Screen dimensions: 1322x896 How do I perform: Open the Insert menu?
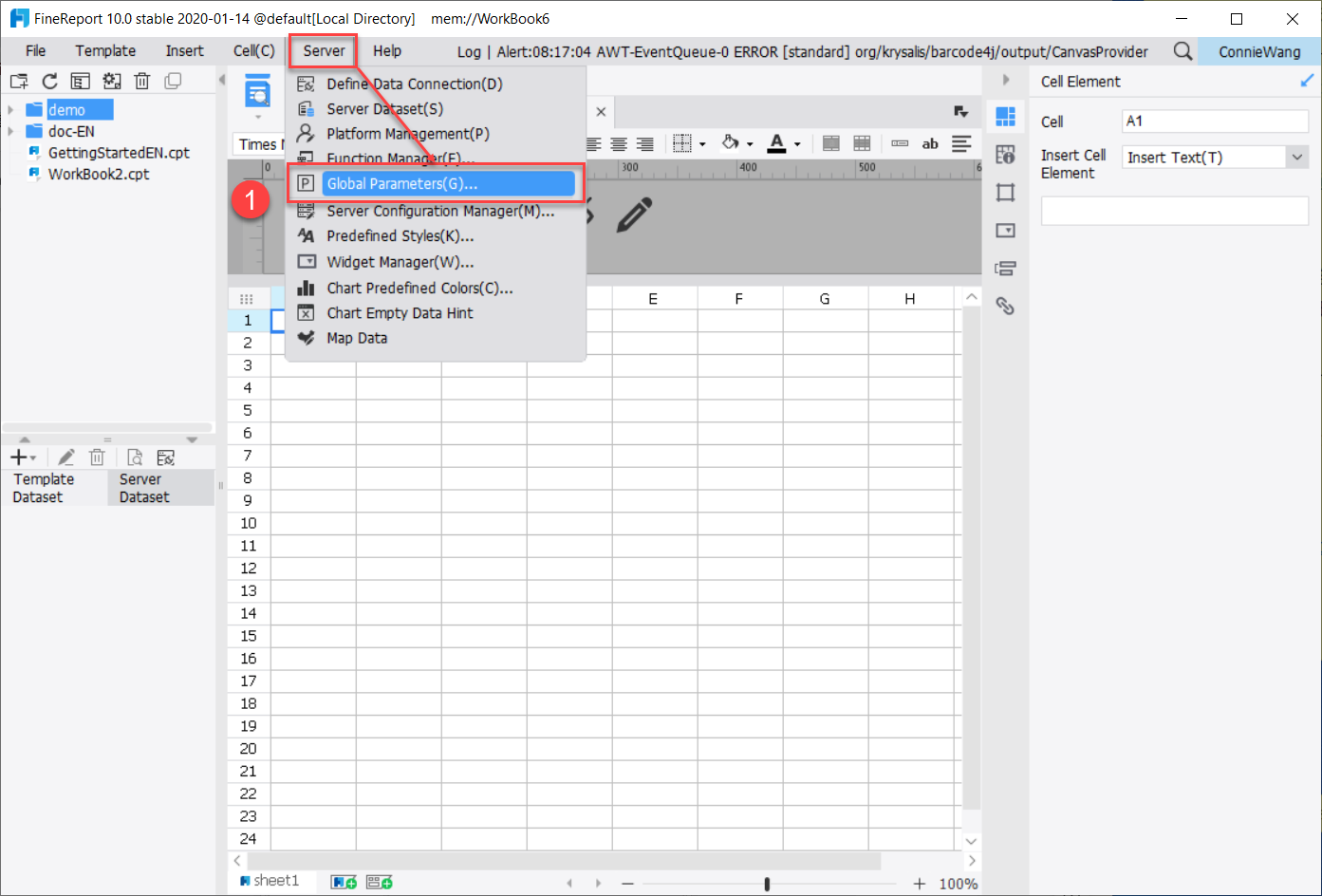[x=184, y=51]
